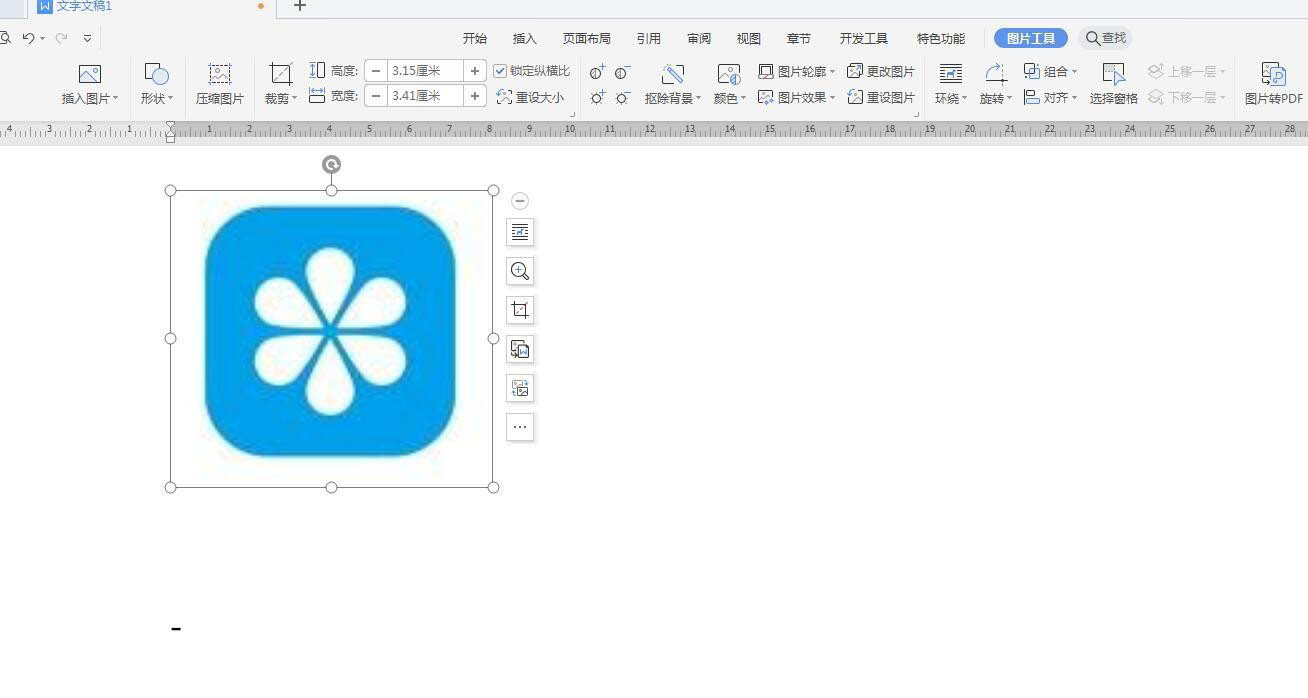Open the 开发工具 (Developer) tab
Viewport: 1308px width, 698px height.
click(864, 39)
